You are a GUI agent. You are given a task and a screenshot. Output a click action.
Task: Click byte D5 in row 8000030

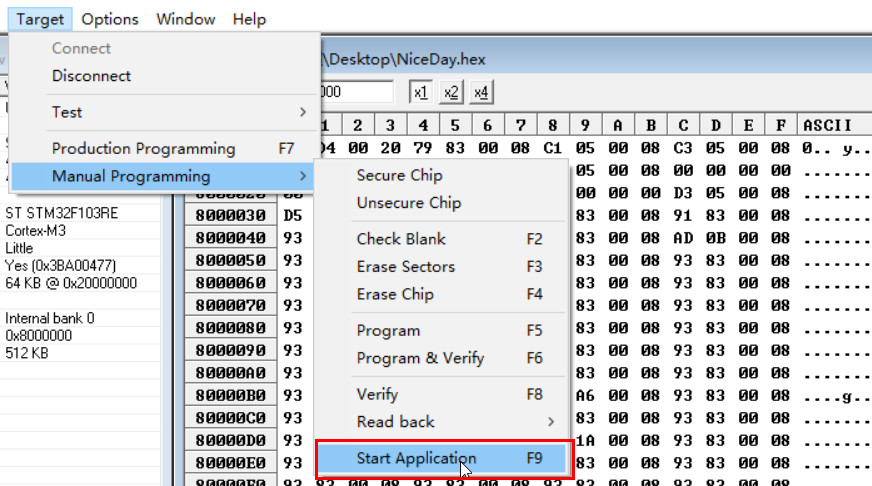point(293,215)
